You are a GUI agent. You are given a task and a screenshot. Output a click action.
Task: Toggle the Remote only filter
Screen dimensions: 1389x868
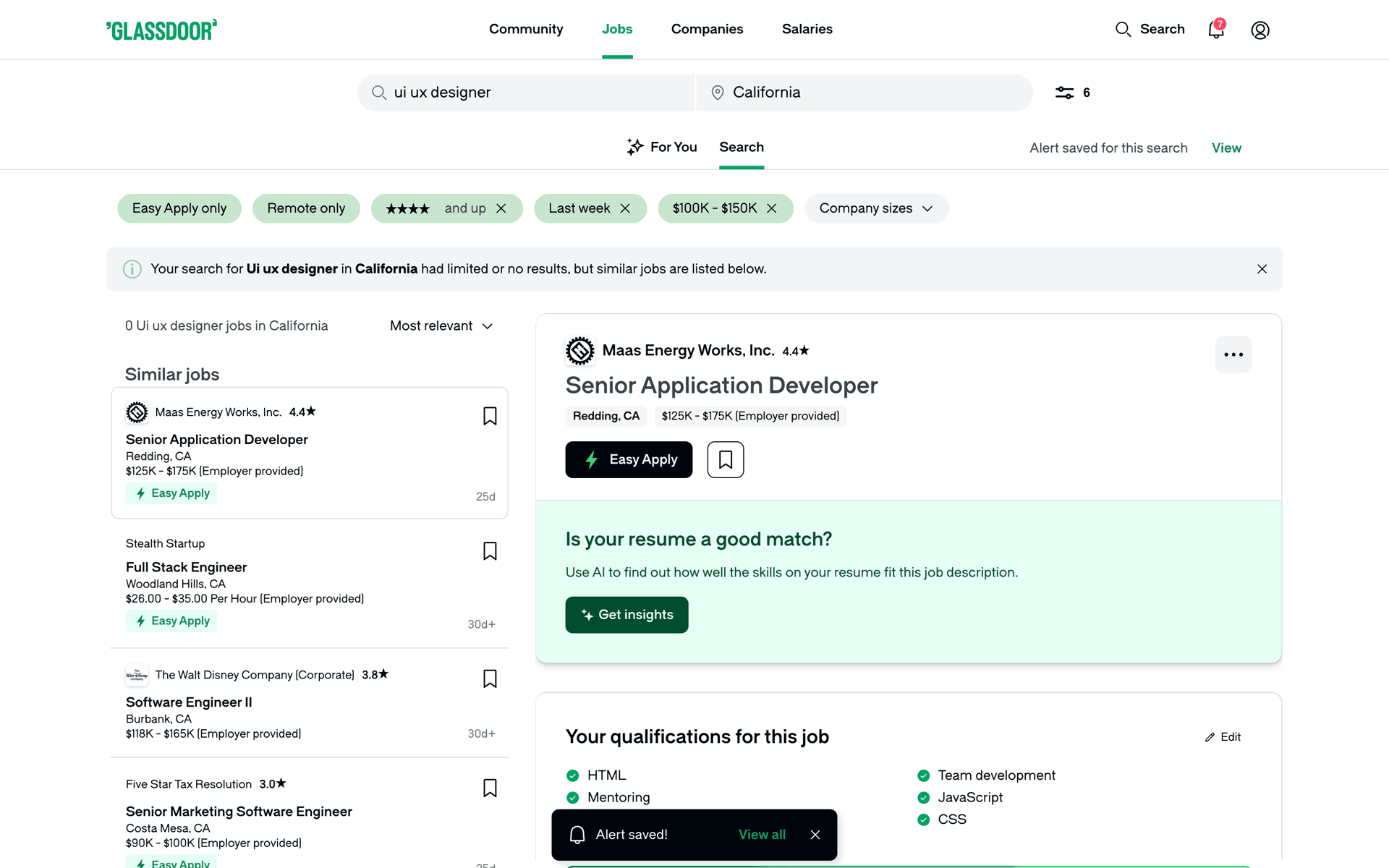(306, 208)
